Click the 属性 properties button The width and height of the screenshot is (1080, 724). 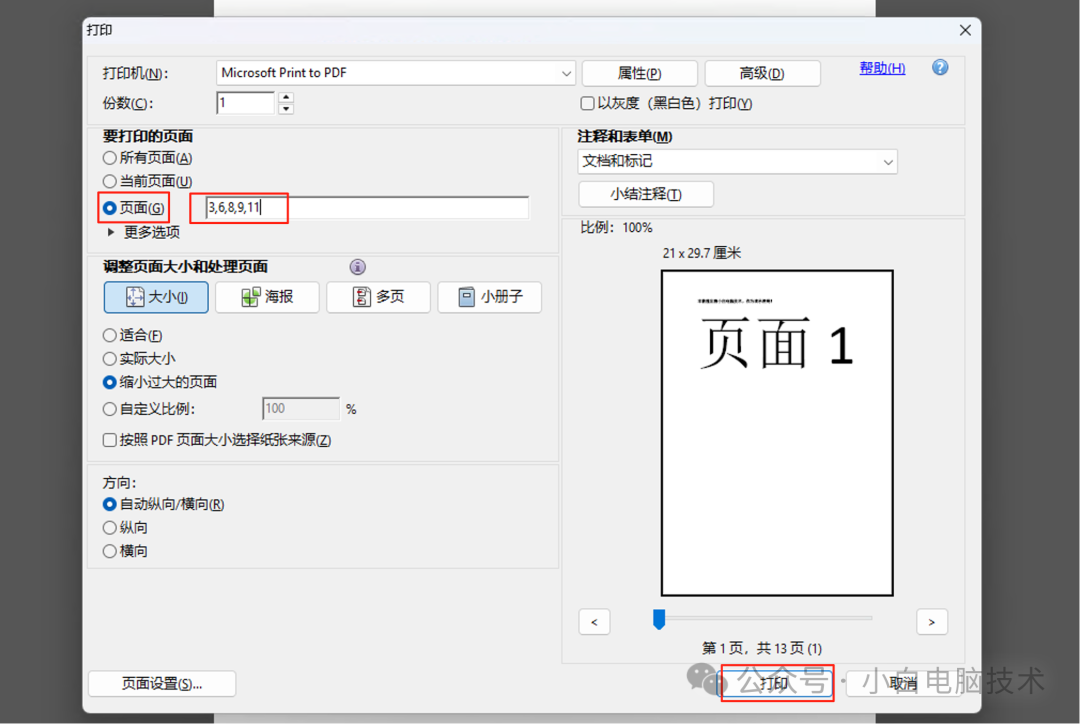pos(639,73)
